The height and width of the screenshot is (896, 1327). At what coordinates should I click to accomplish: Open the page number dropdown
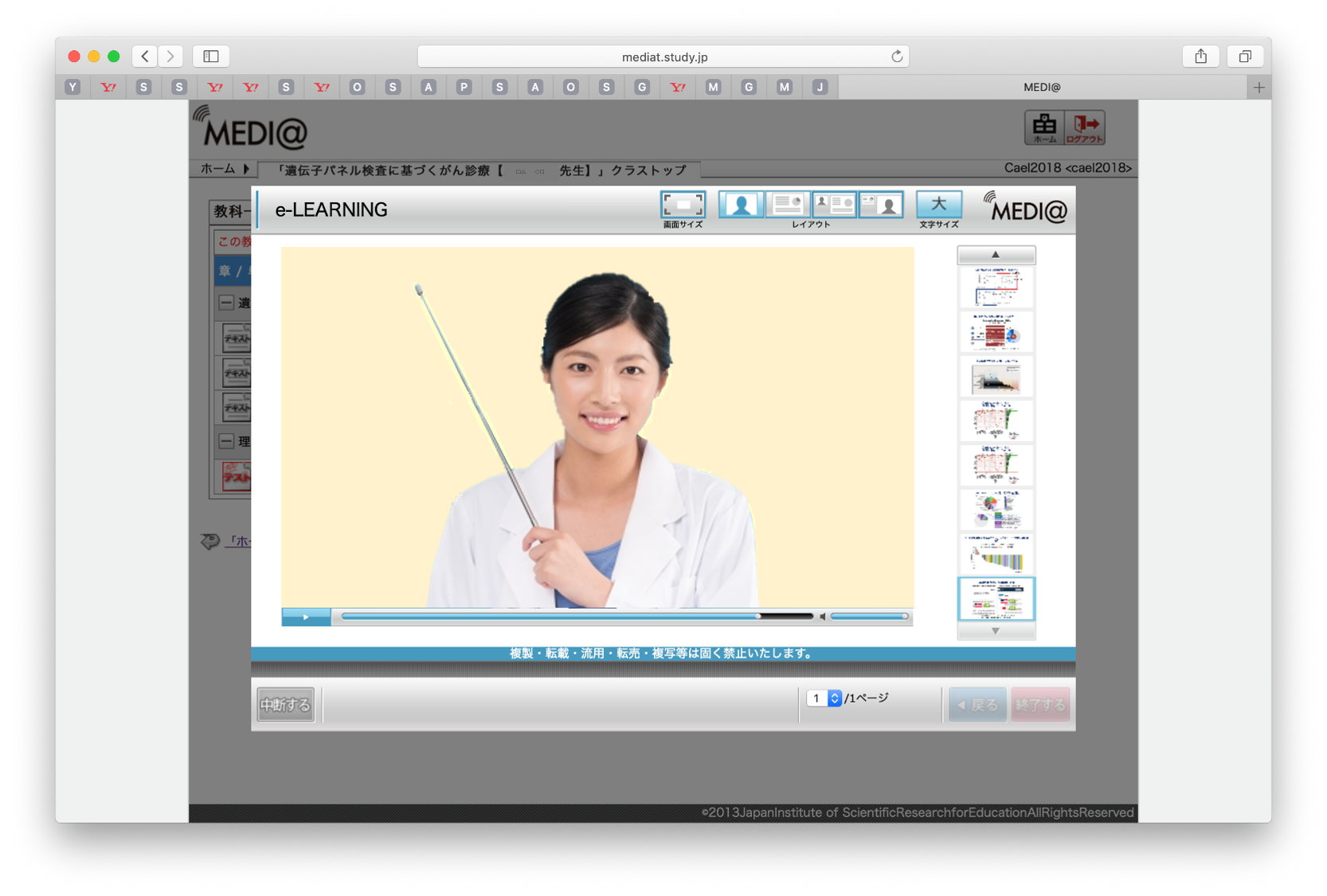pos(834,698)
